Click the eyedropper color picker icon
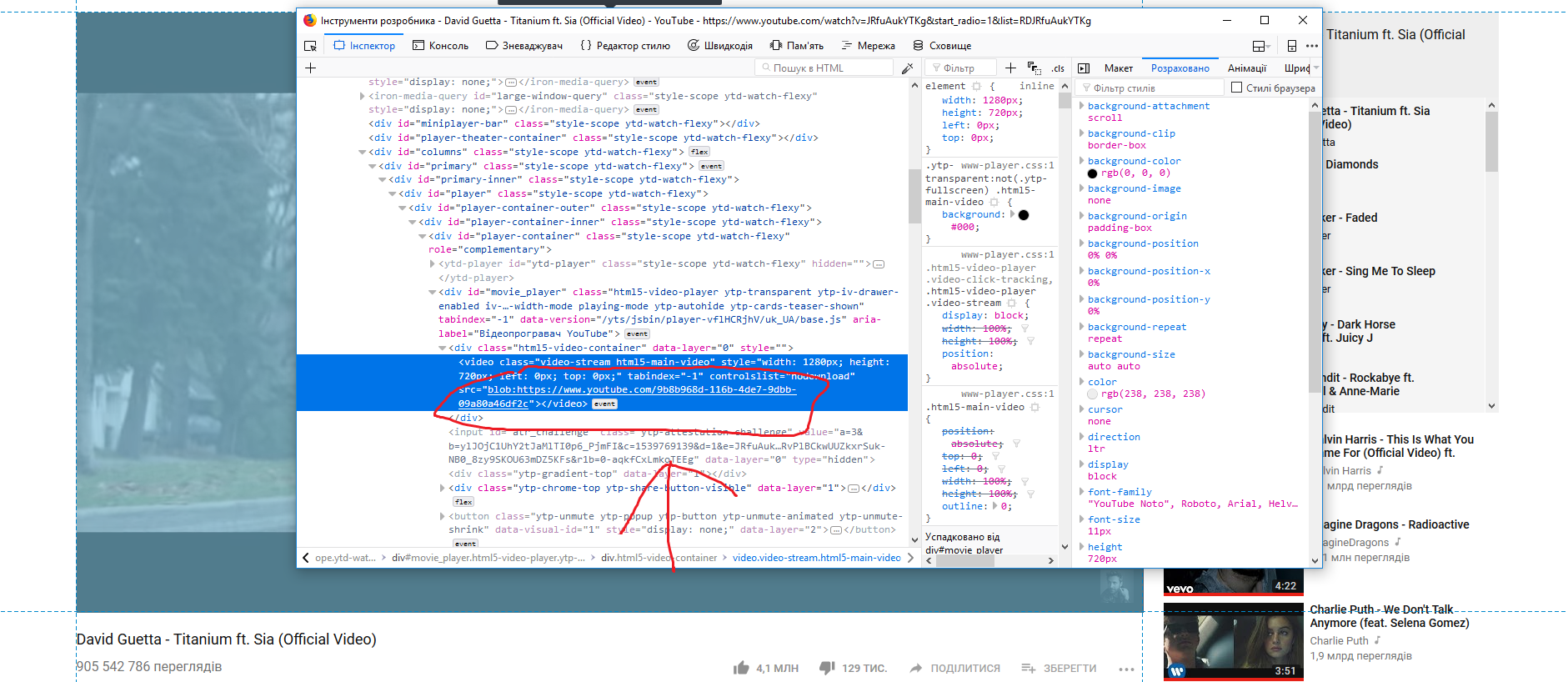Image resolution: width=1568 pixels, height=682 pixels. (x=907, y=68)
